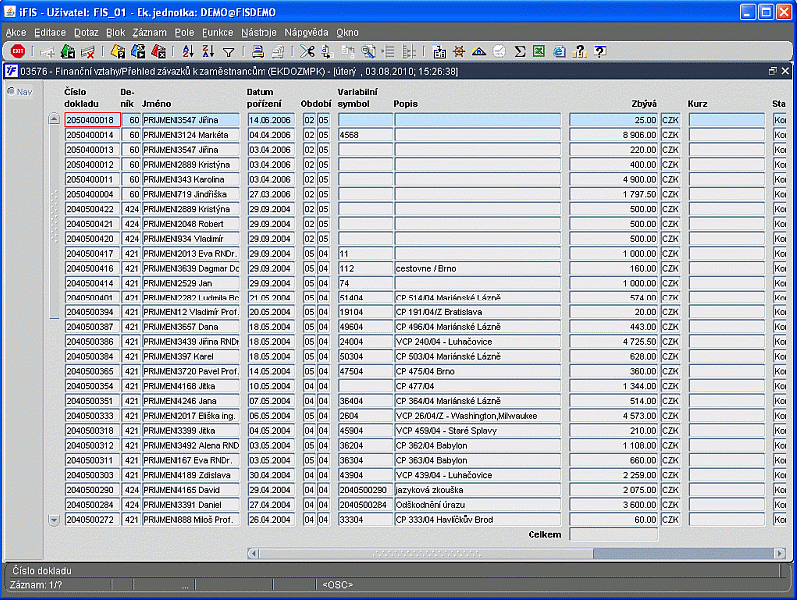Viewport: 797px width, 600px height.
Task: Click variabilní symbol 4558 field
Action: click(x=365, y=135)
